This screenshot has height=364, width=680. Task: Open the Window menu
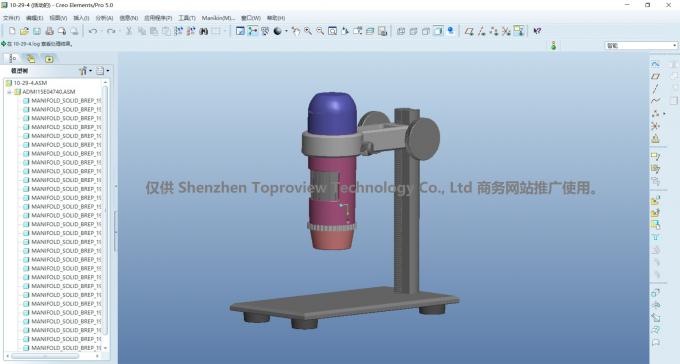[x=251, y=18]
